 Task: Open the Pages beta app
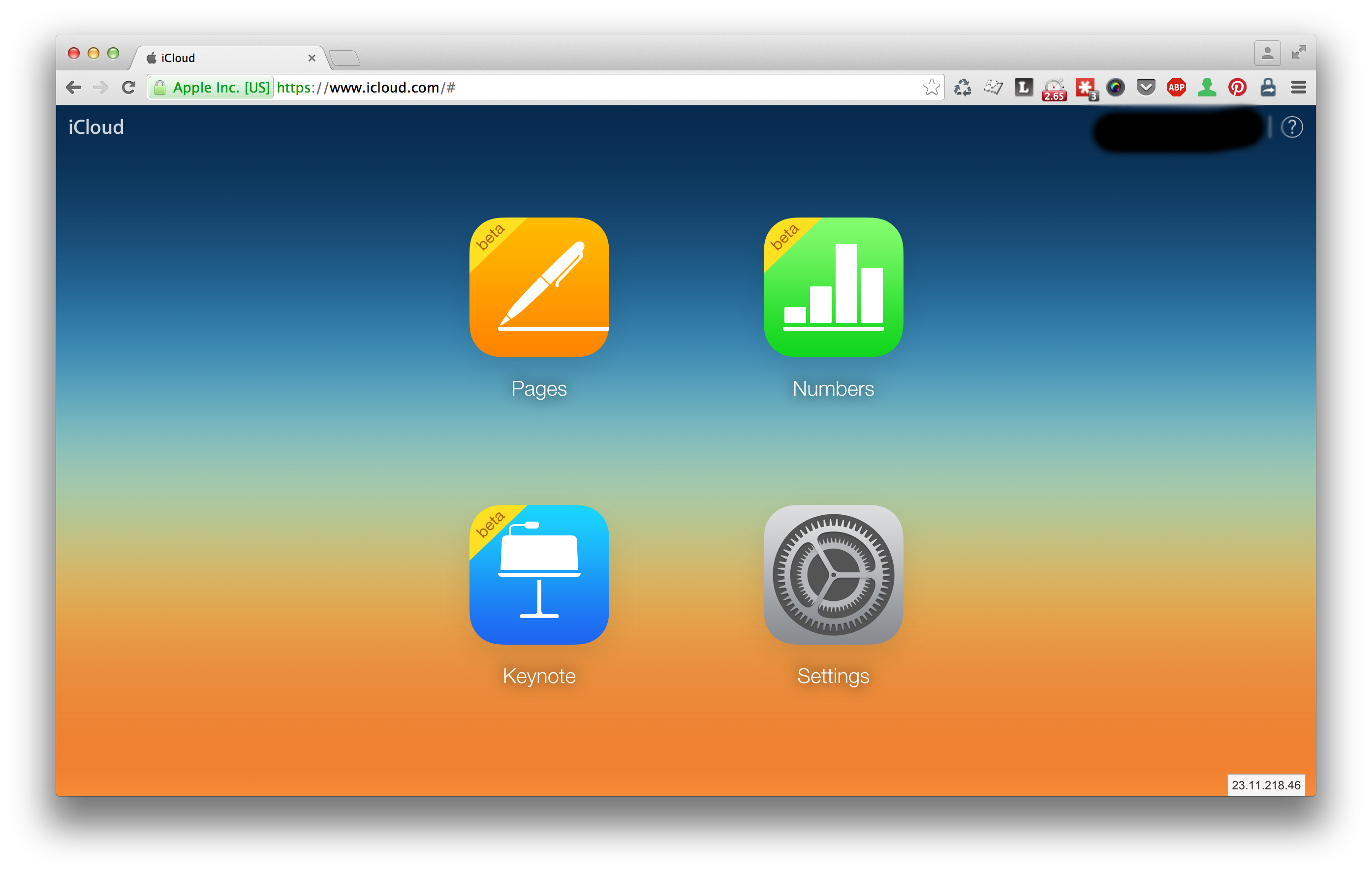coord(538,287)
